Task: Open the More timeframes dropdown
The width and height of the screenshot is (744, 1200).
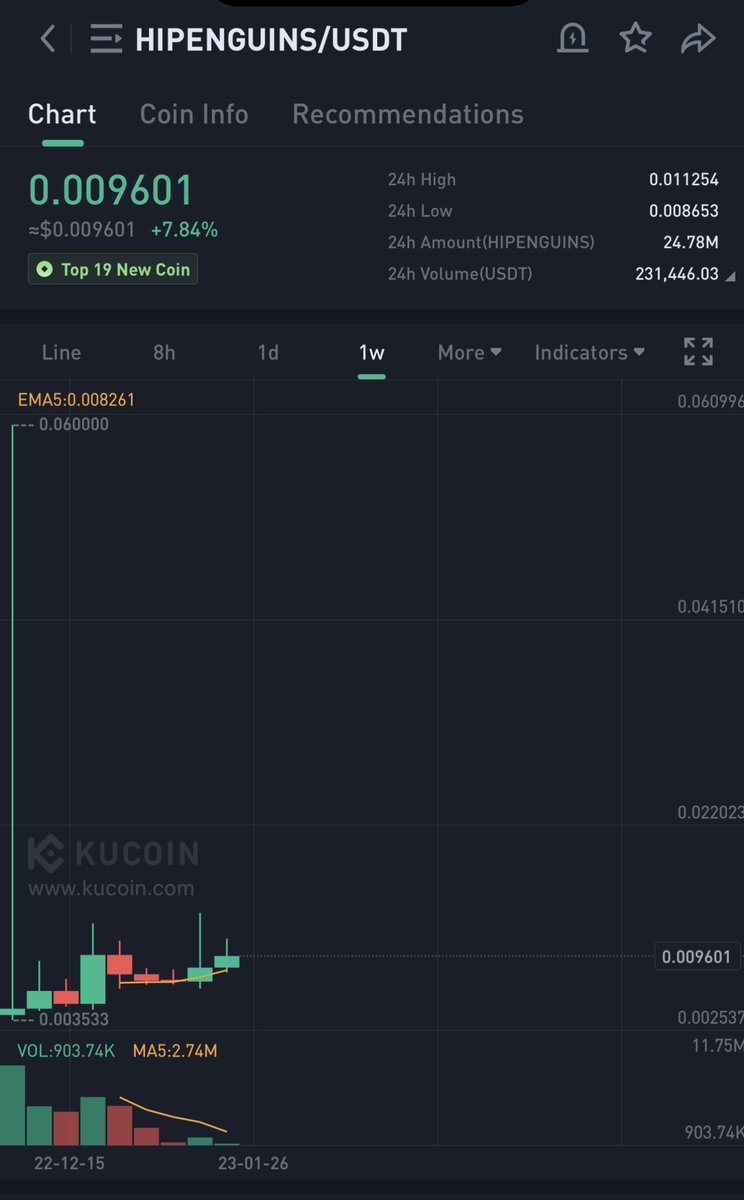Action: 469,352
